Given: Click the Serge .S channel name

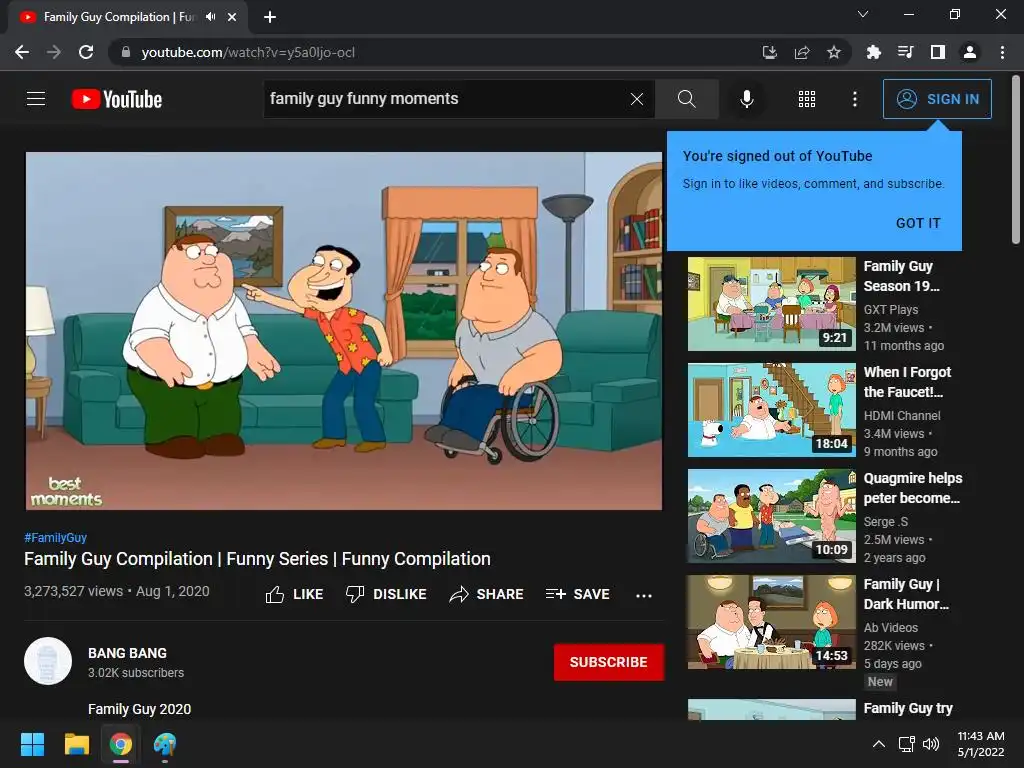Looking at the screenshot, I should coord(886,522).
